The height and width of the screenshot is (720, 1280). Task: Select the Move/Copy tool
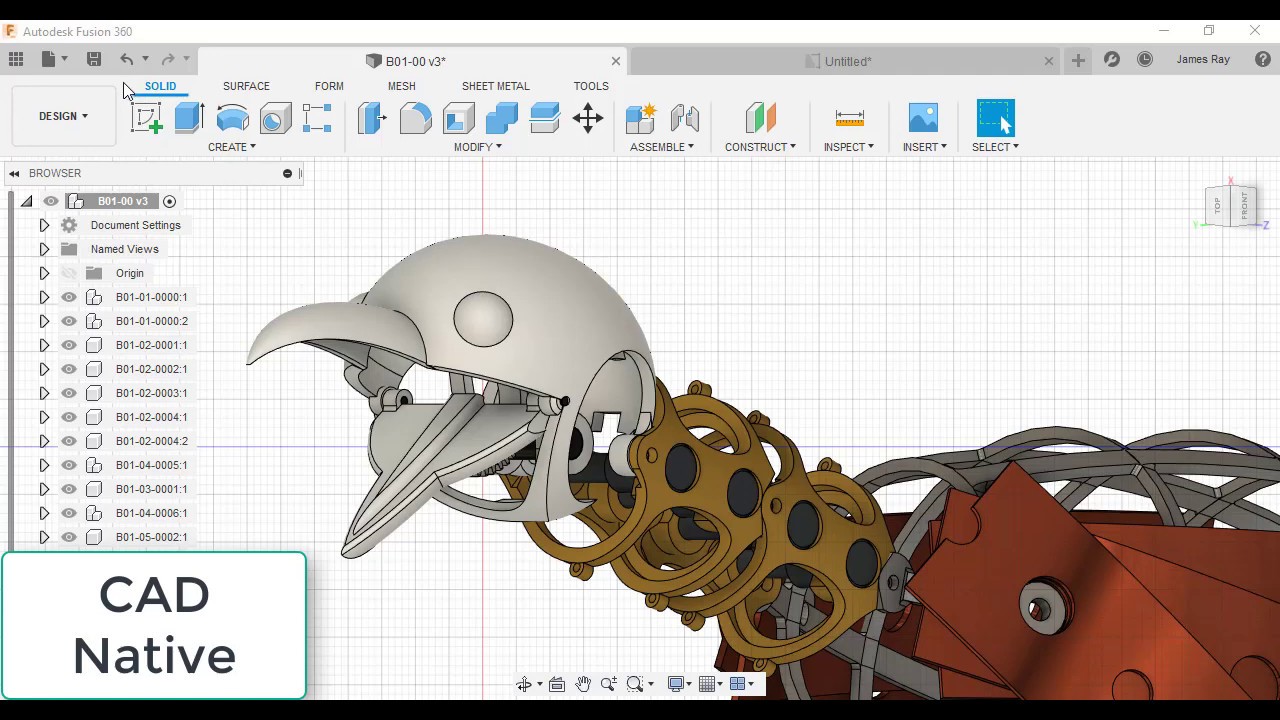tap(588, 118)
